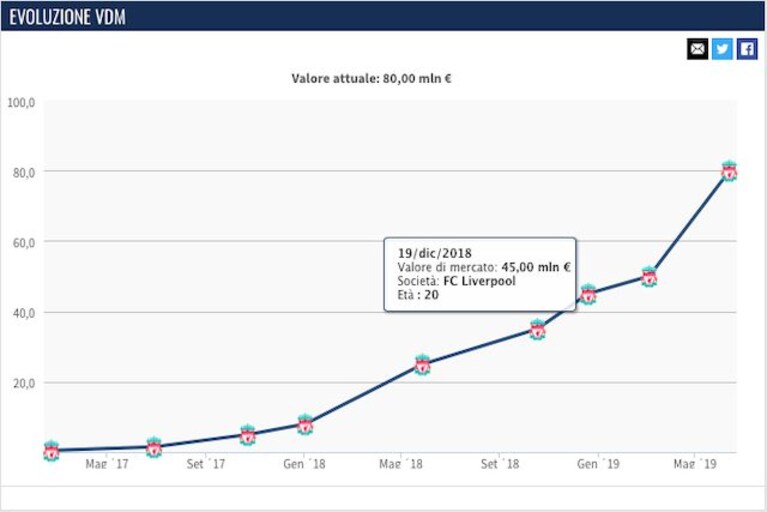Image resolution: width=767 pixels, height=512 pixels.
Task: Select the 50 mln Liverpool data point
Action: [649, 277]
